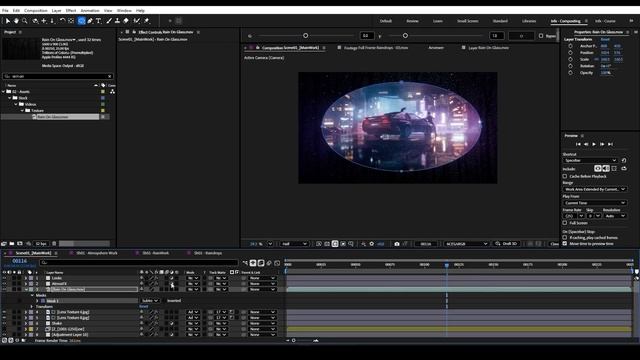The width and height of the screenshot is (640, 360).
Task: Go to first frame in Preview panel
Action: click(x=578, y=144)
